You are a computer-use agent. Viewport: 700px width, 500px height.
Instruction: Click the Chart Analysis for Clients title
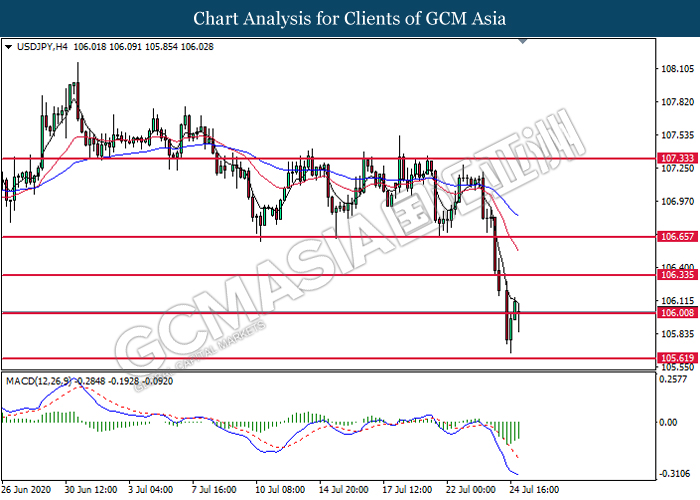[x=350, y=19]
